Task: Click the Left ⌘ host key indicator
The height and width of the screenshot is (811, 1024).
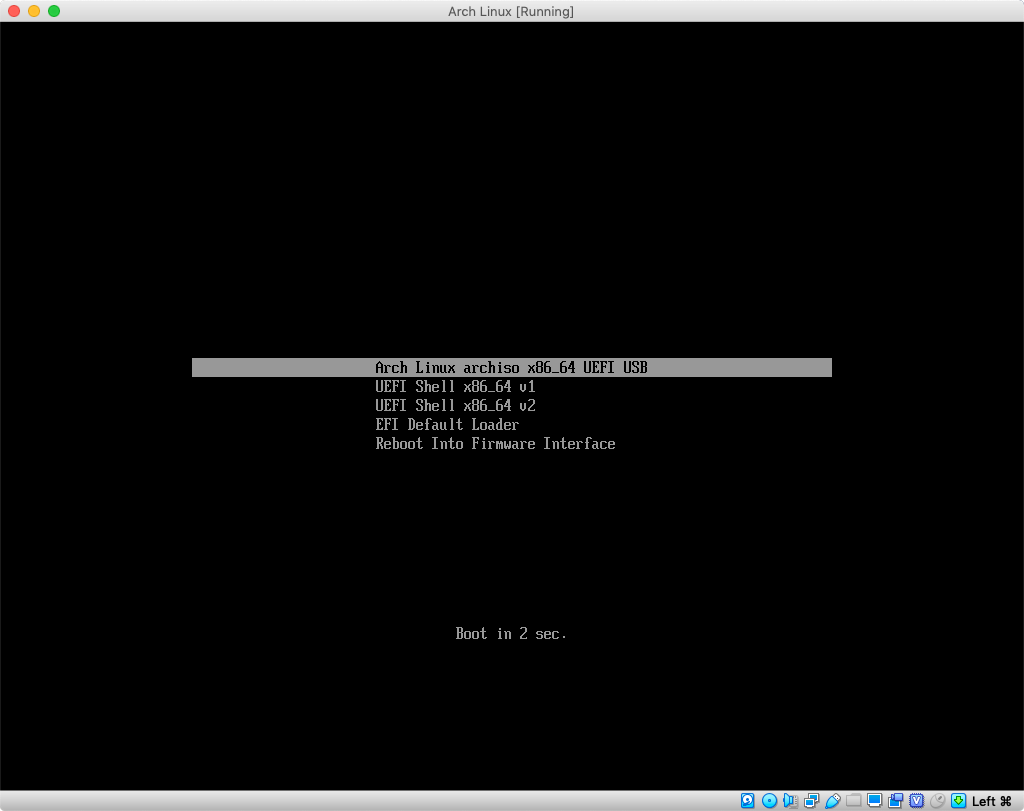Action: coord(991,801)
